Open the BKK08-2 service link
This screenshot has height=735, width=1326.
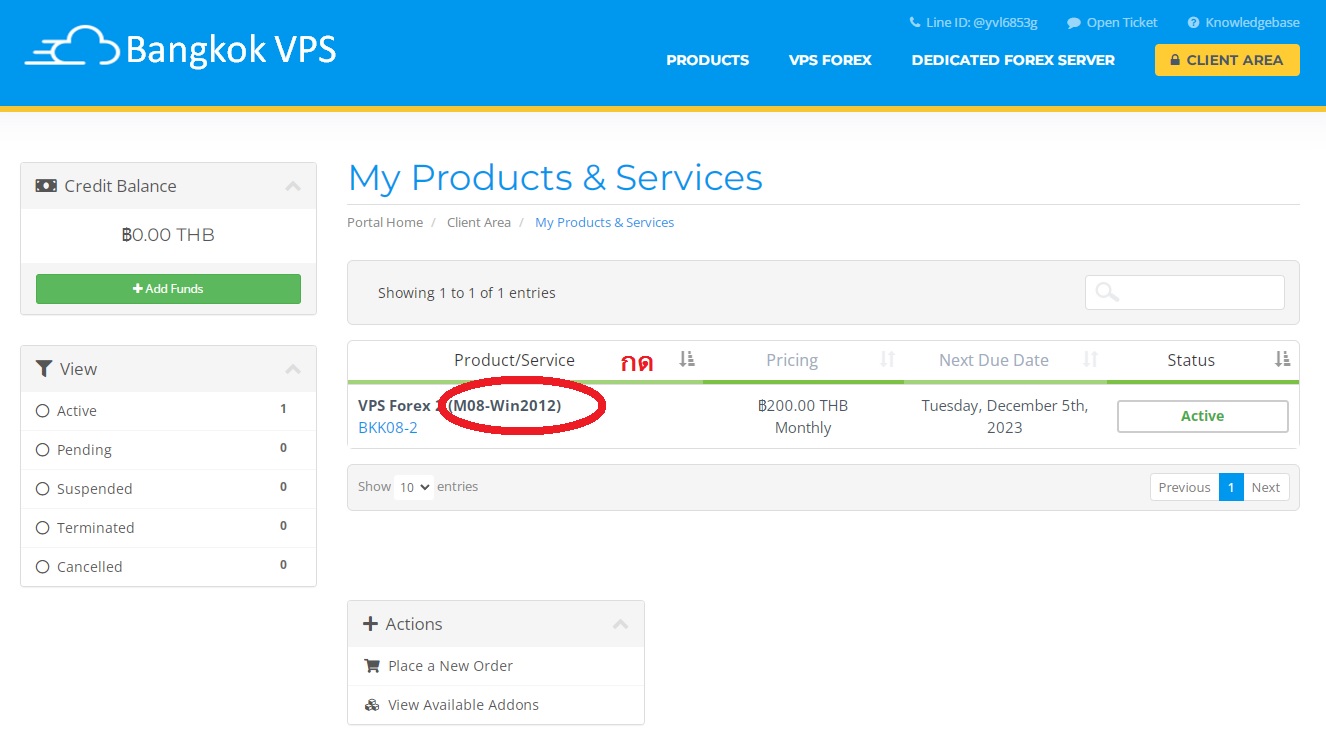coord(388,428)
